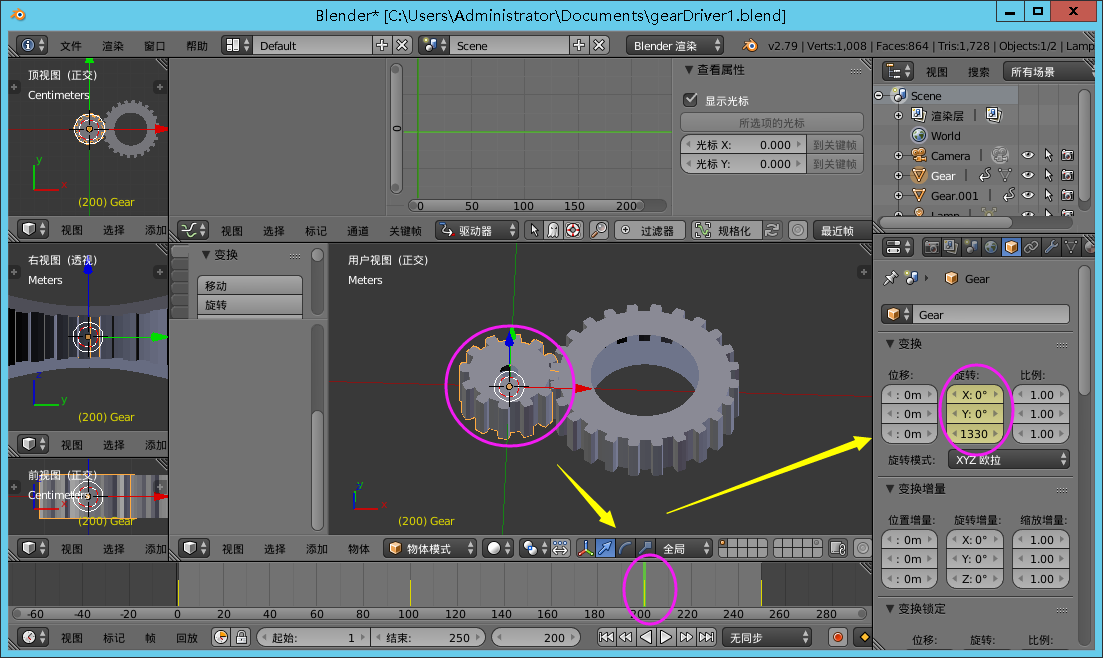Click the pin icon in properties panel
The image size is (1103, 658).
pos(891,278)
